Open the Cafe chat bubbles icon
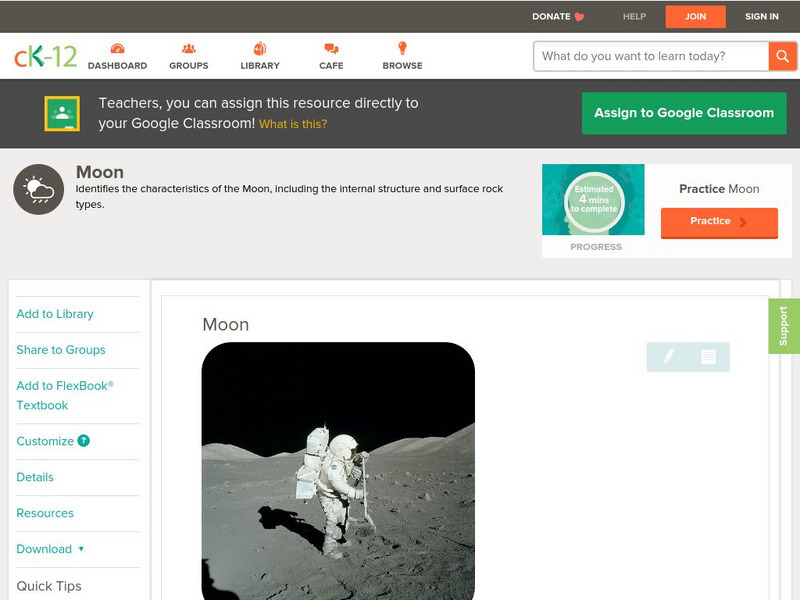Screen dimensions: 800x600 331,48
